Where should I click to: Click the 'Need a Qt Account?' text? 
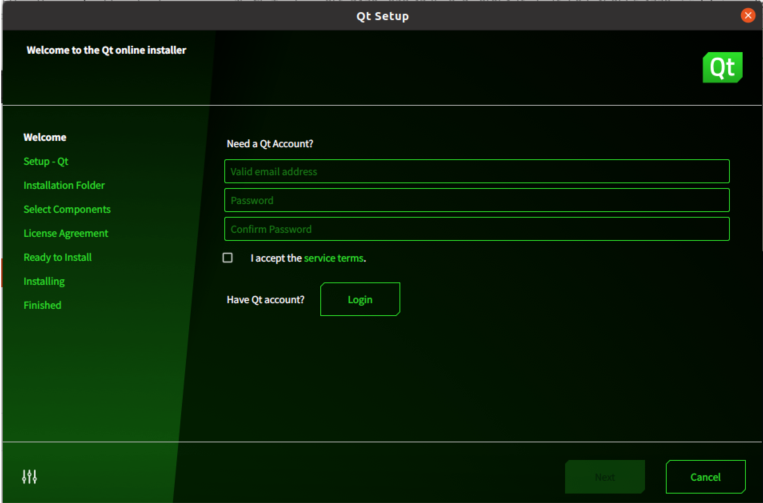pos(270,144)
